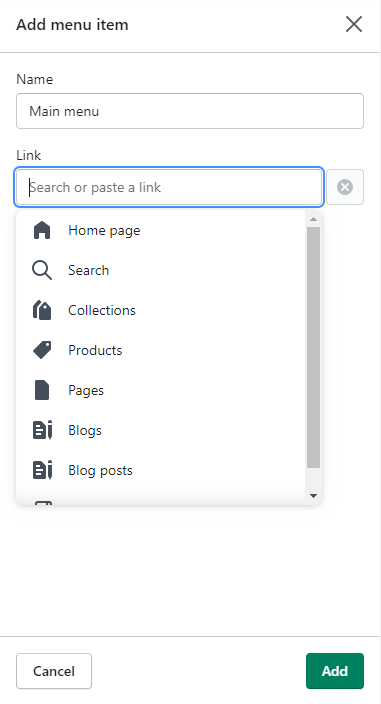The width and height of the screenshot is (381, 704).
Task: Select Blog posts link option
Action: point(161,470)
